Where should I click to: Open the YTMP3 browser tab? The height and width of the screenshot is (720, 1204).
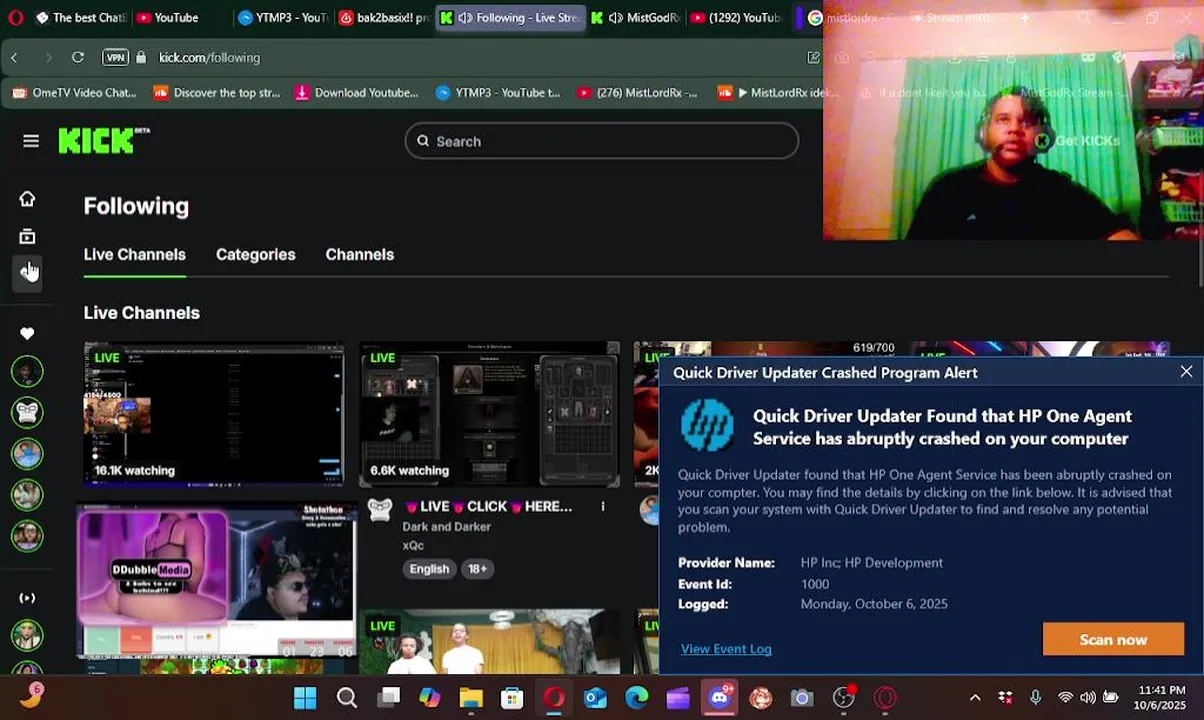[x=282, y=18]
